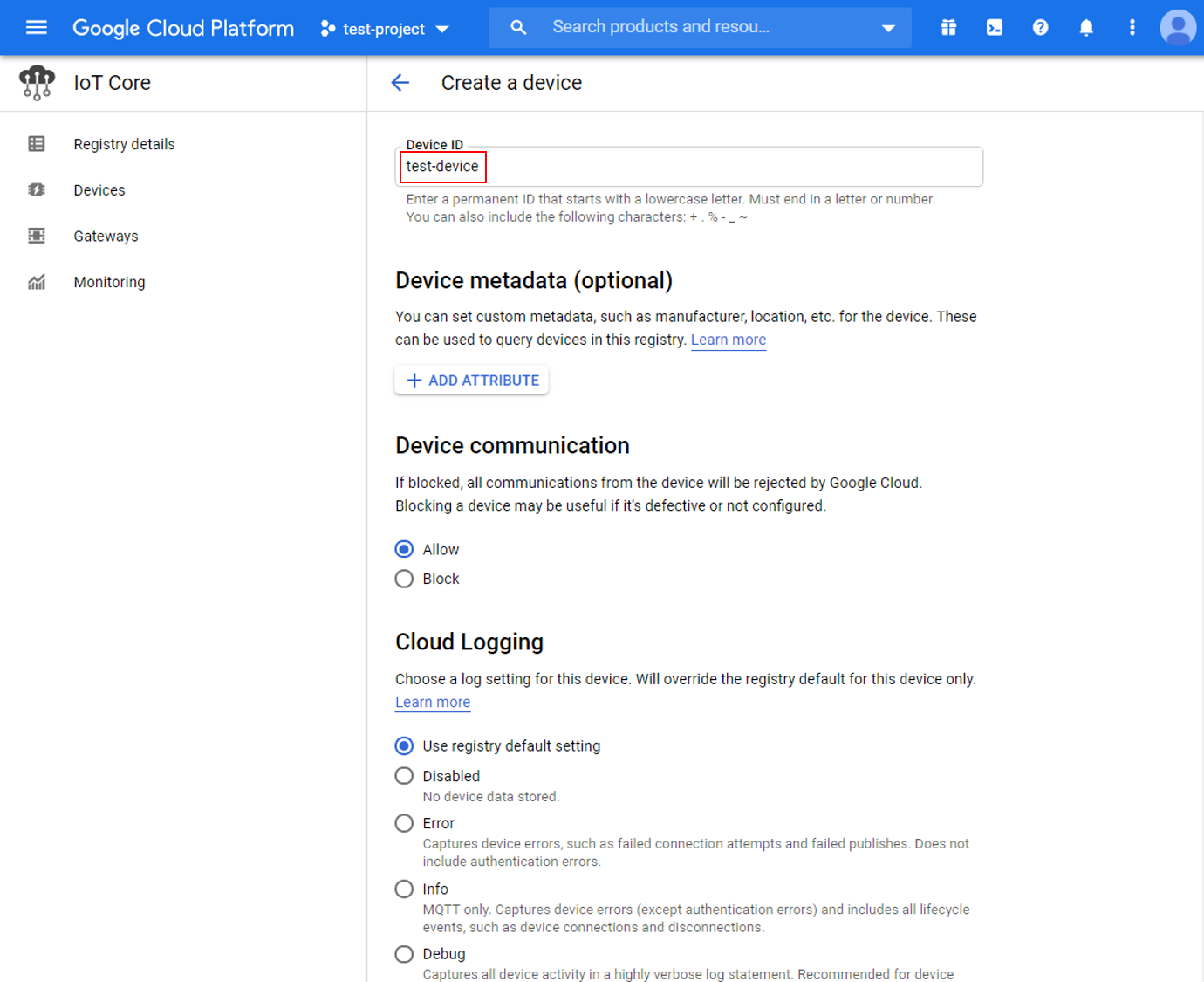1204x982 pixels.
Task: Click the Device metadata (optional) heading
Action: click(x=534, y=281)
